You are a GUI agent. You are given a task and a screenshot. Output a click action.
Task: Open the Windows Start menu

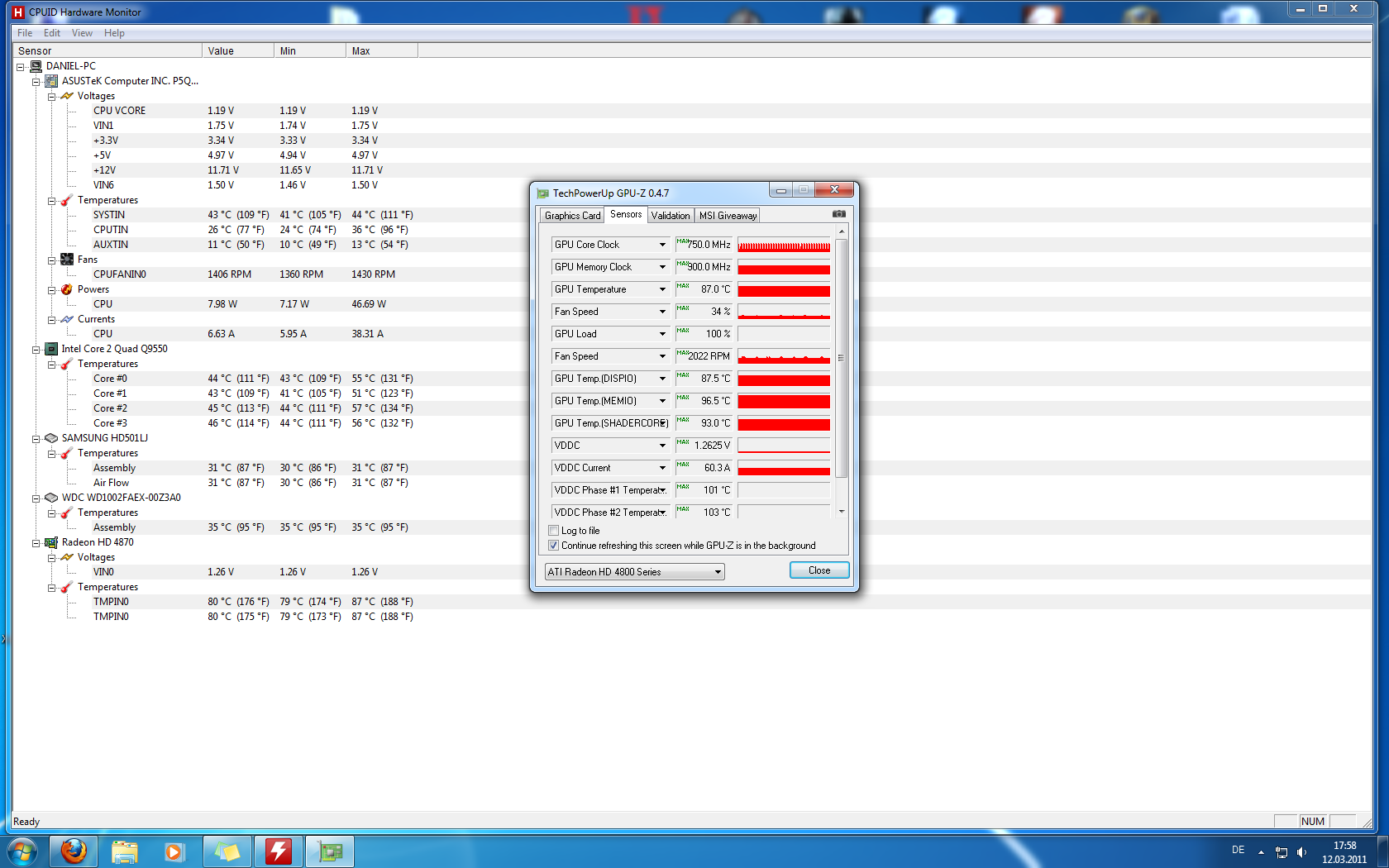click(x=21, y=851)
